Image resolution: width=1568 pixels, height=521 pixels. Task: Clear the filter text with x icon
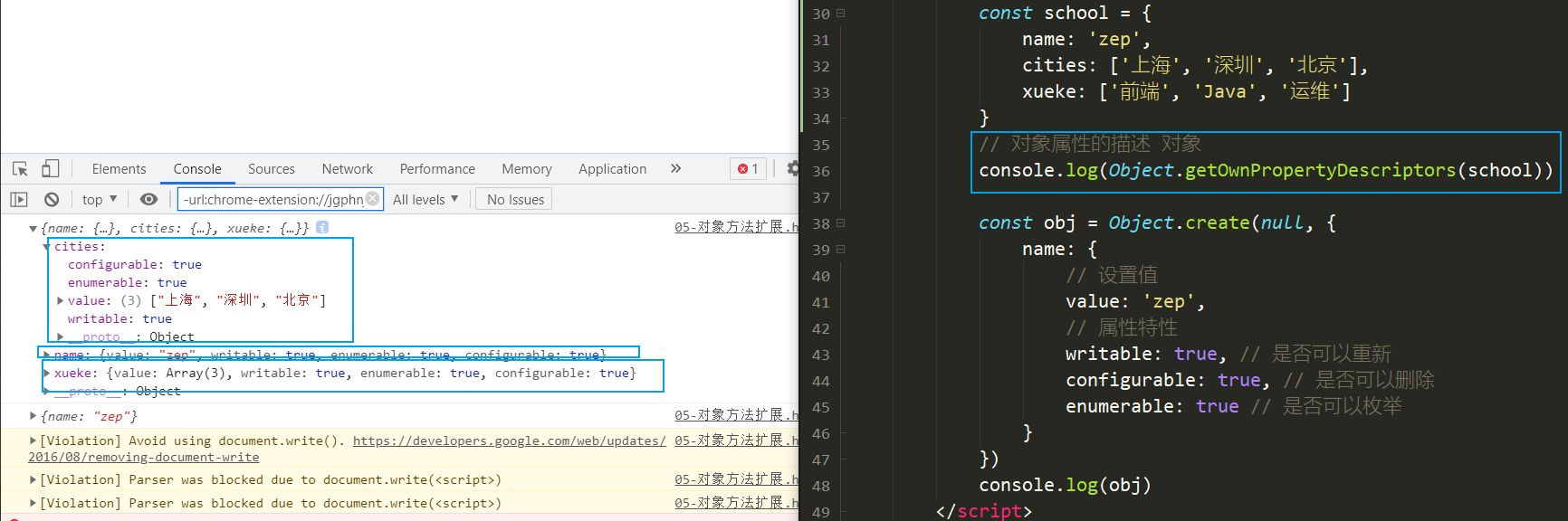point(372,199)
